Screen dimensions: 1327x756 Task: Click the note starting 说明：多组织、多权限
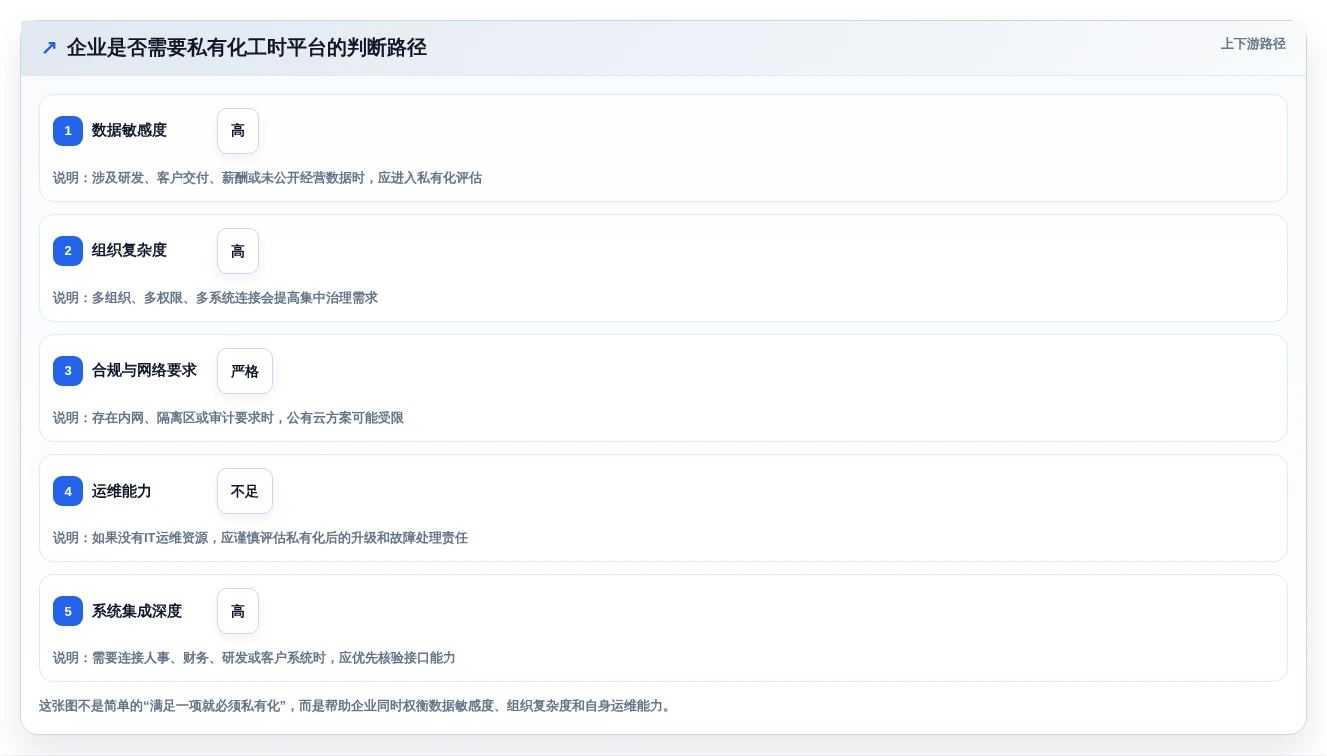[x=215, y=298]
